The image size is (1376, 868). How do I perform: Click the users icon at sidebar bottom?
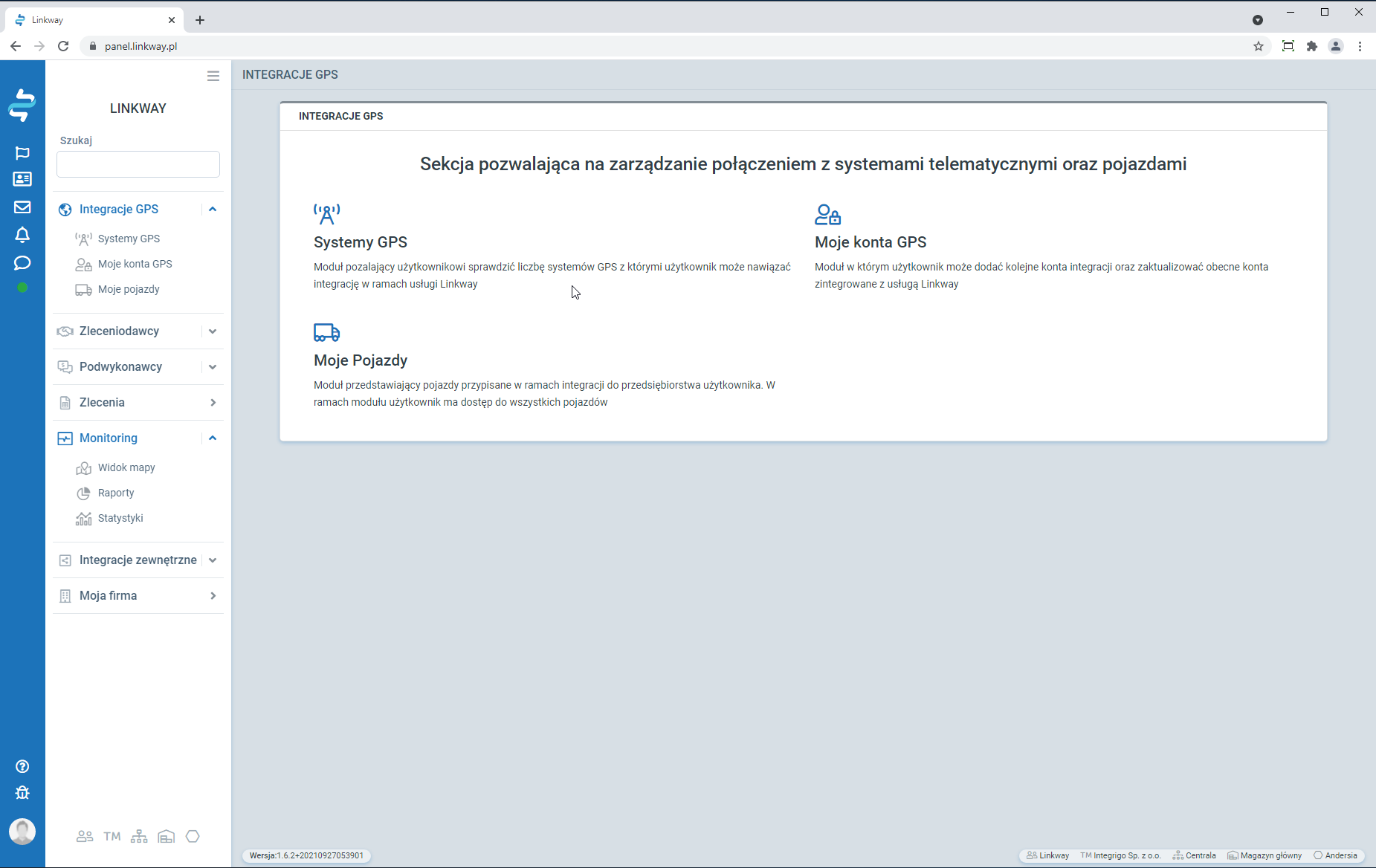click(85, 837)
